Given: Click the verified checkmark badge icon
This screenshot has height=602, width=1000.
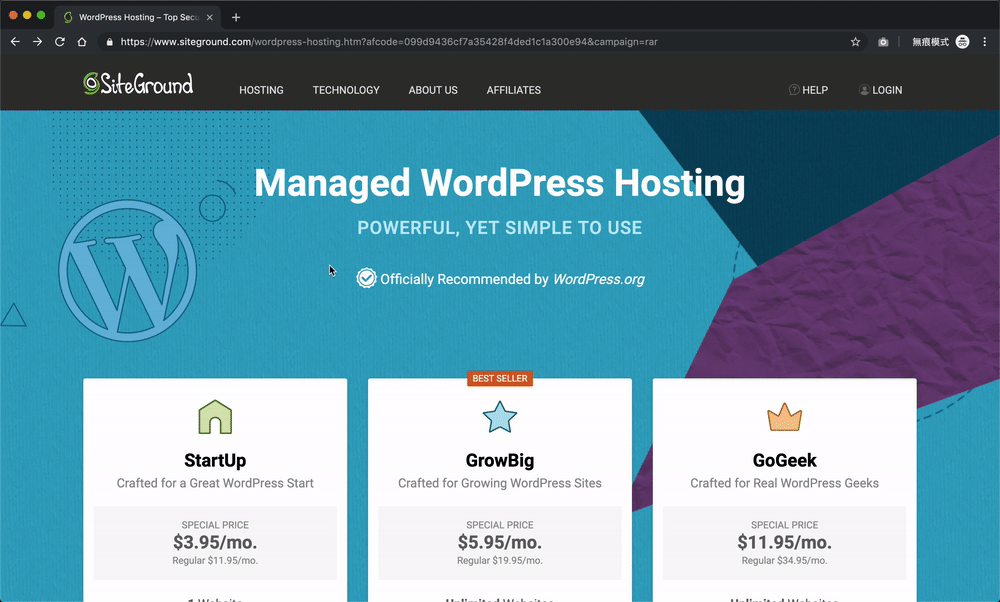Looking at the screenshot, I should pos(366,278).
